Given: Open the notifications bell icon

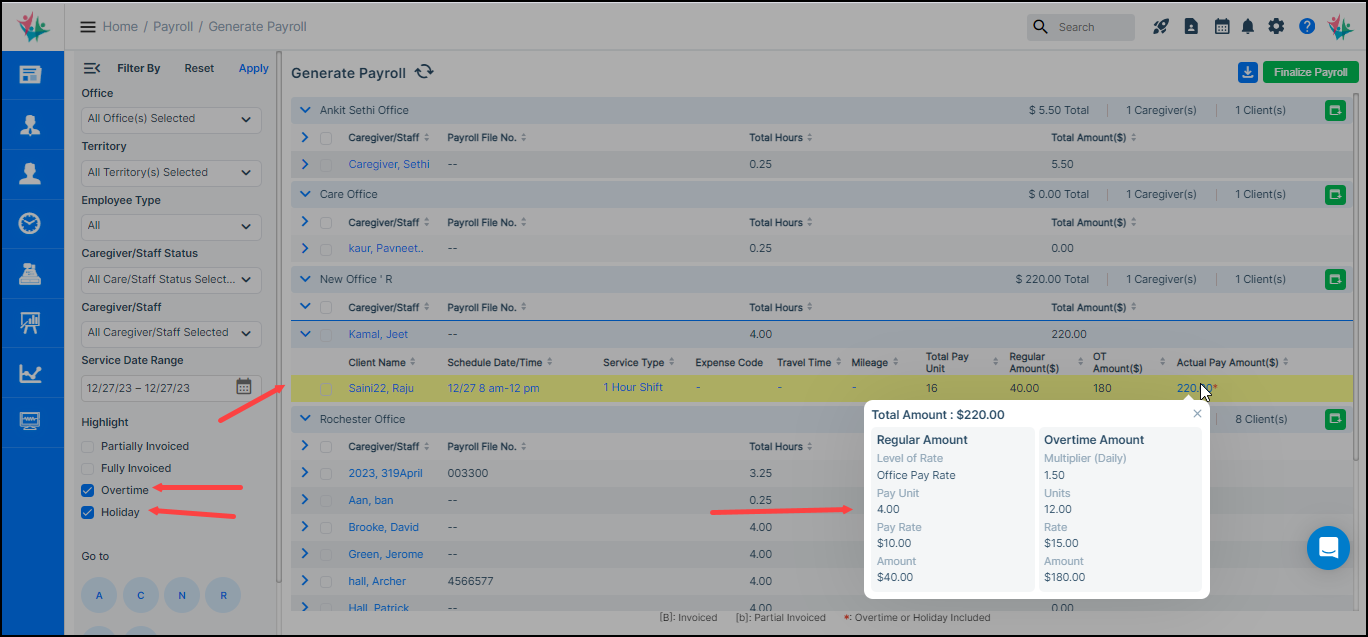Looking at the screenshot, I should [1248, 26].
